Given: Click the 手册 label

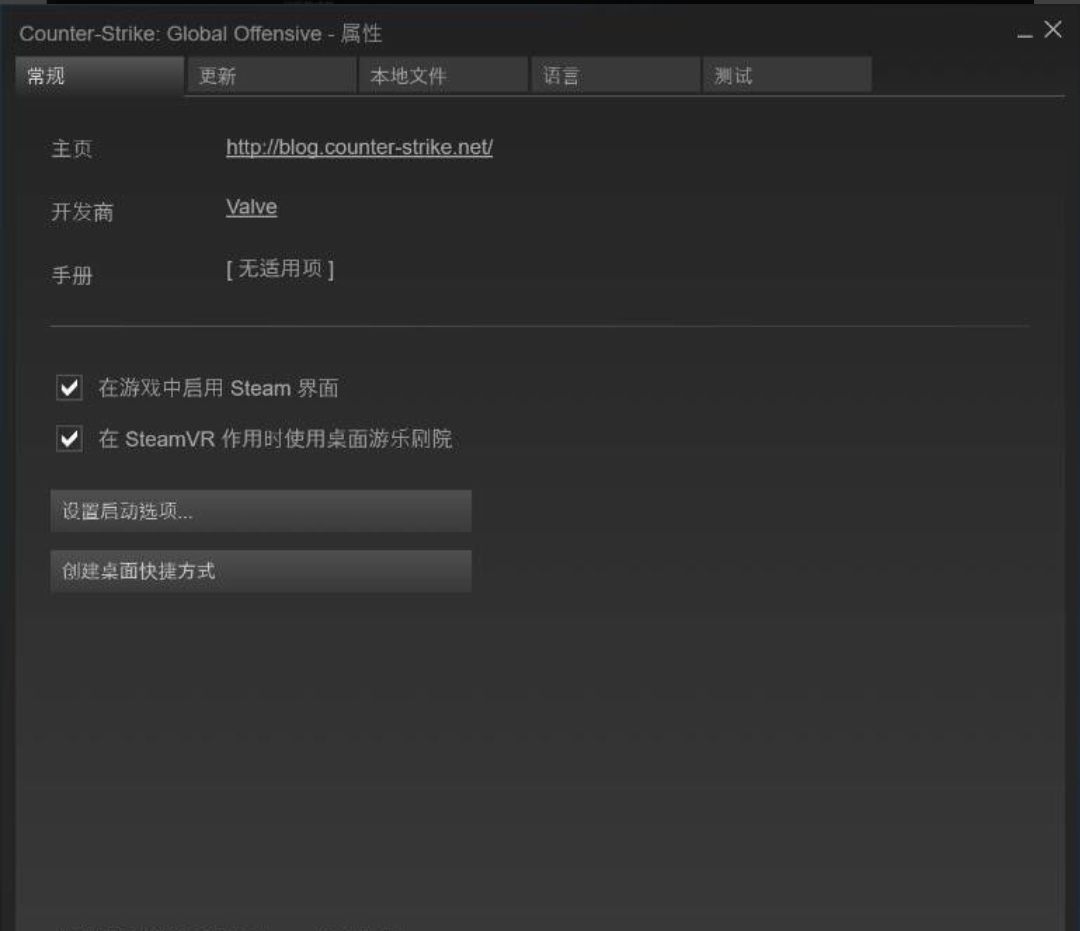Looking at the screenshot, I should 72,275.
